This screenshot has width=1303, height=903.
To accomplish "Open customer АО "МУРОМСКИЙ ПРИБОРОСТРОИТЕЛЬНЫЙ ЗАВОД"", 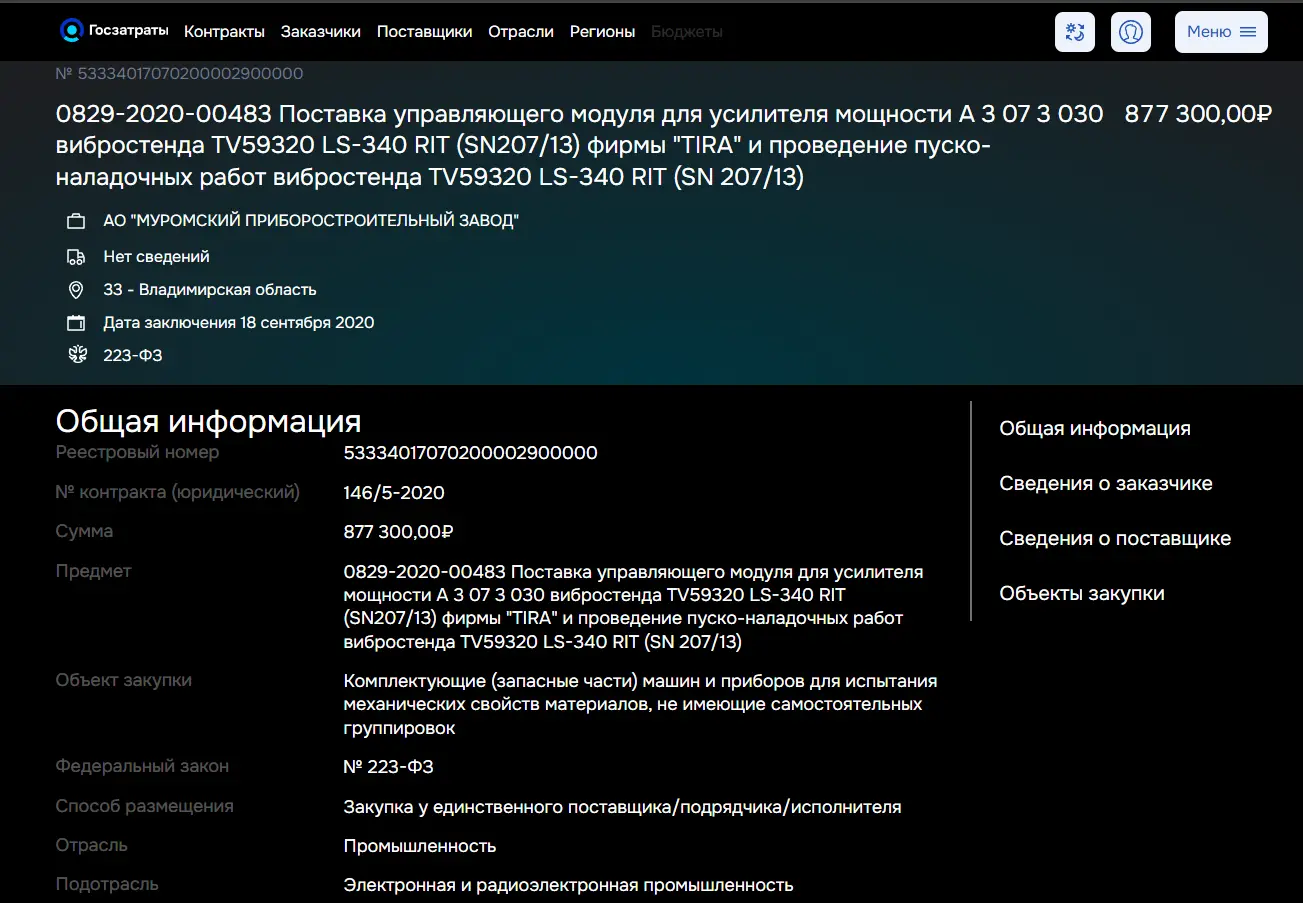I will pos(311,221).
